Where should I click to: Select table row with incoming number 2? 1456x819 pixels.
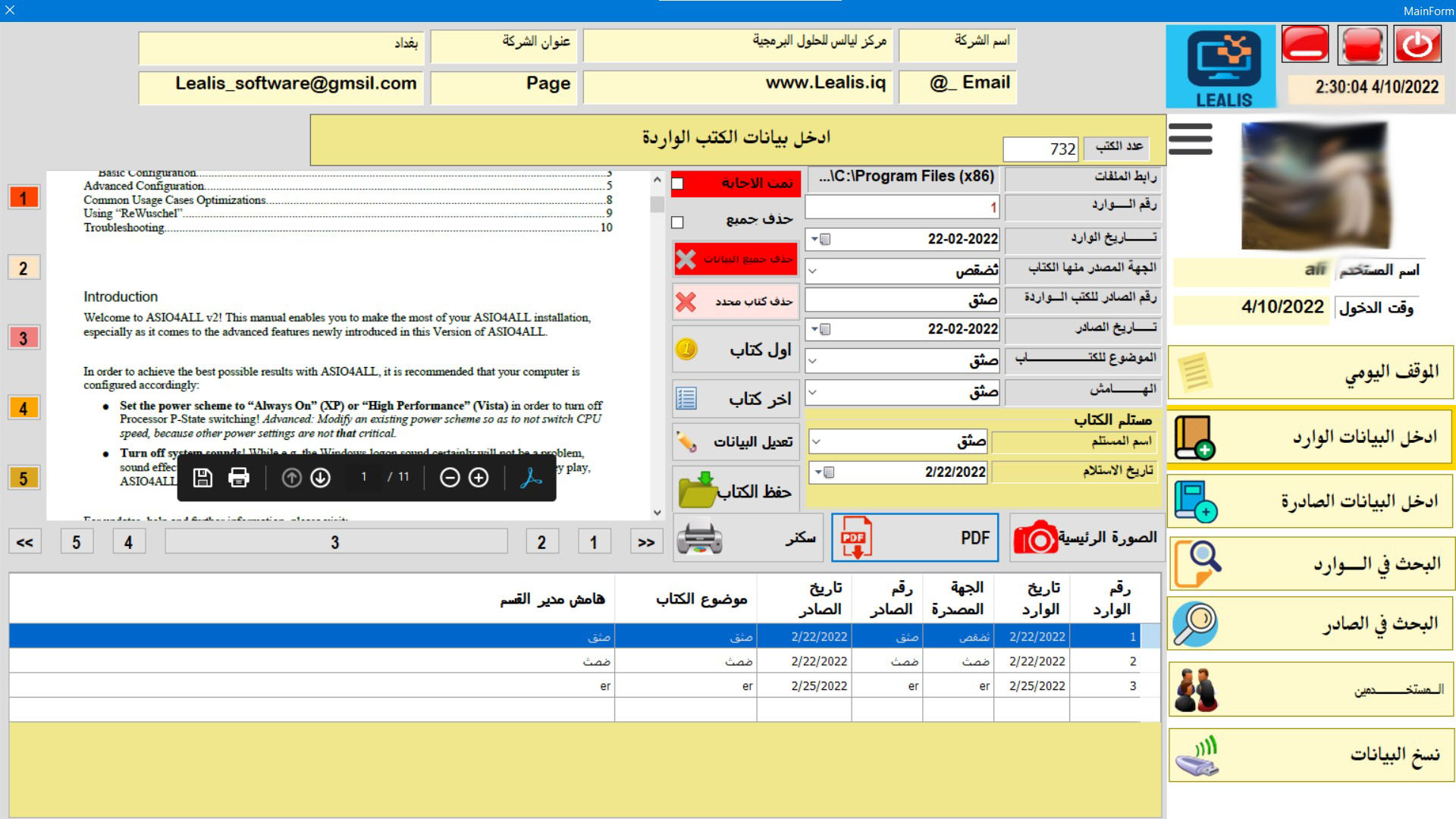[584, 661]
